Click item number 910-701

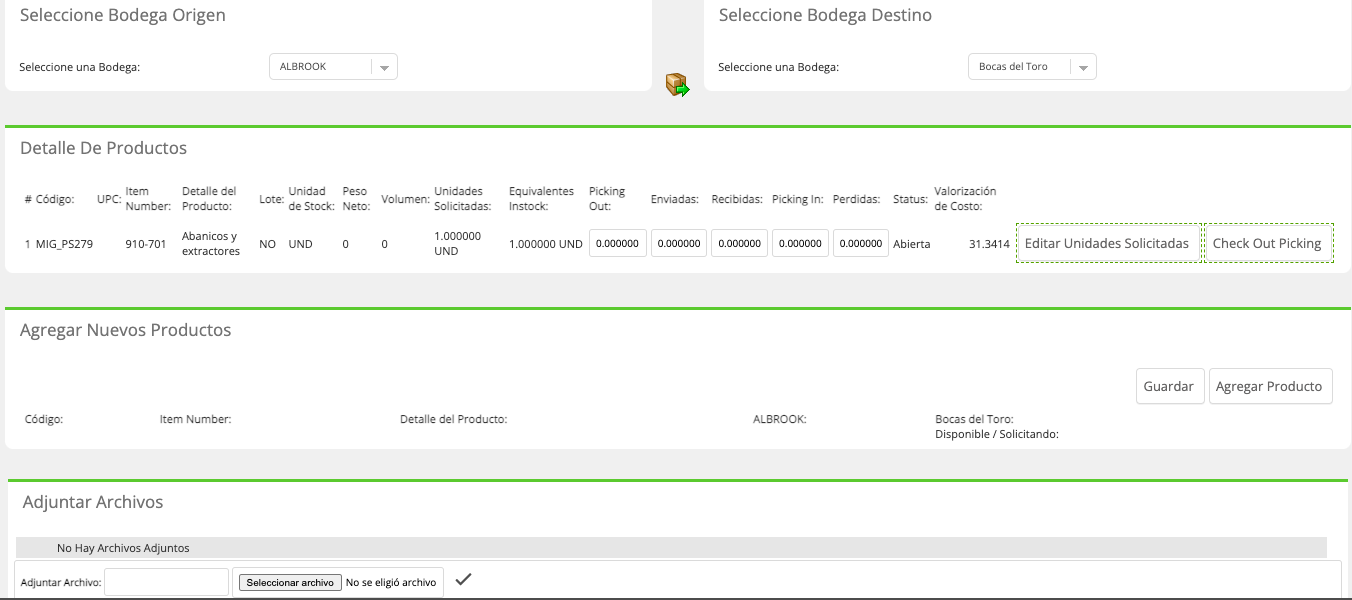(x=146, y=243)
